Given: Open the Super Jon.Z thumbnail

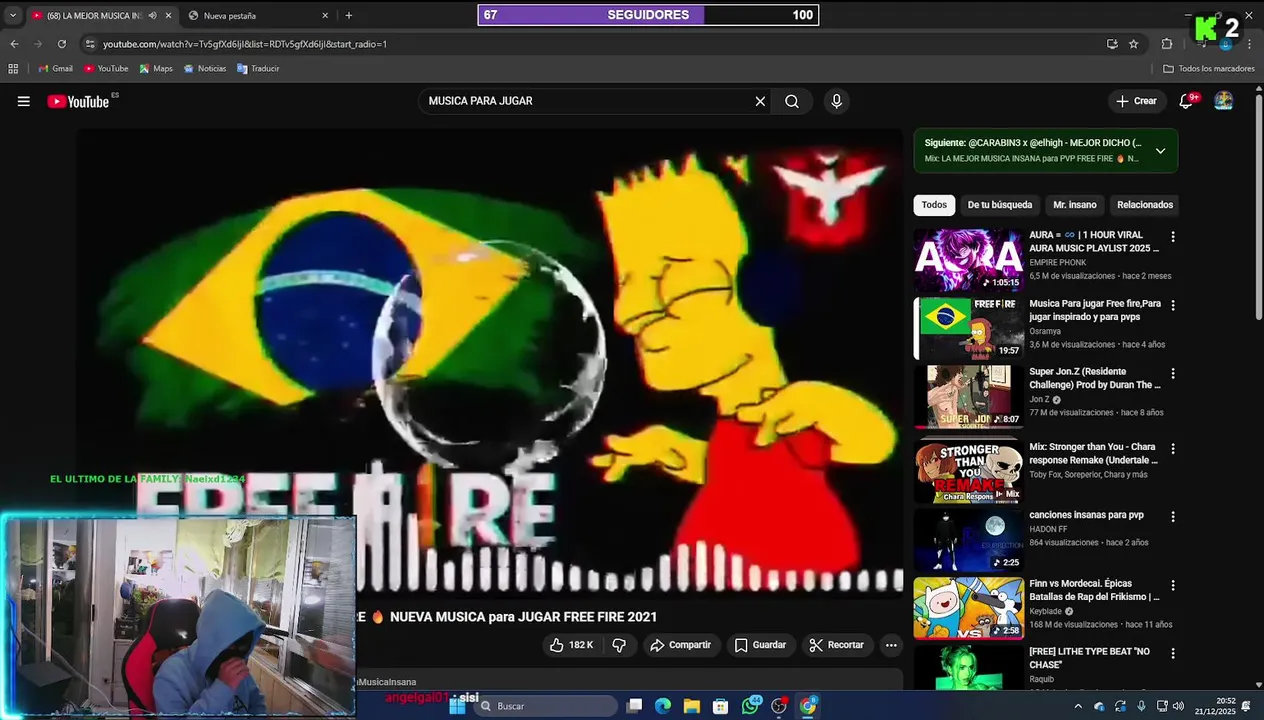Looking at the screenshot, I should (x=968, y=396).
